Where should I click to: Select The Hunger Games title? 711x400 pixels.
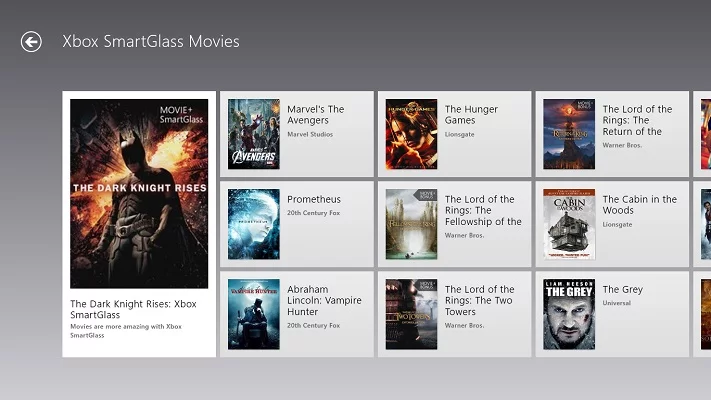[x=471, y=115]
